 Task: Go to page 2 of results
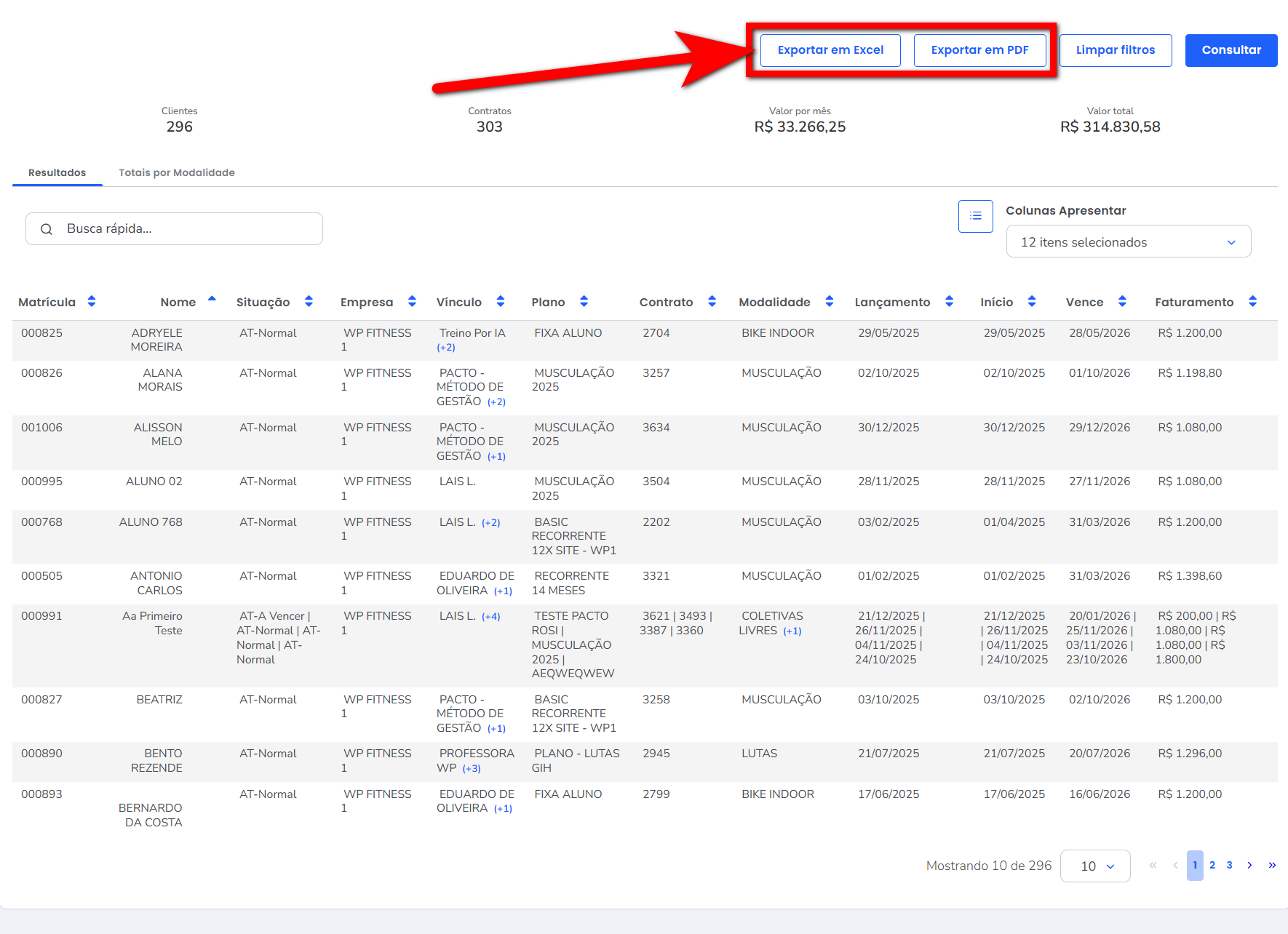(1212, 866)
